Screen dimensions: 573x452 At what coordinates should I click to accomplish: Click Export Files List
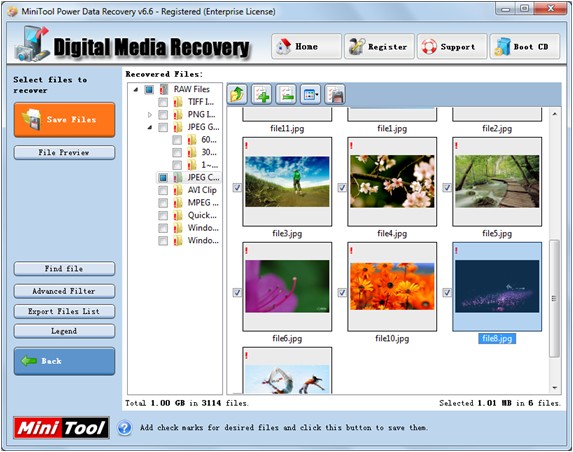tap(64, 311)
